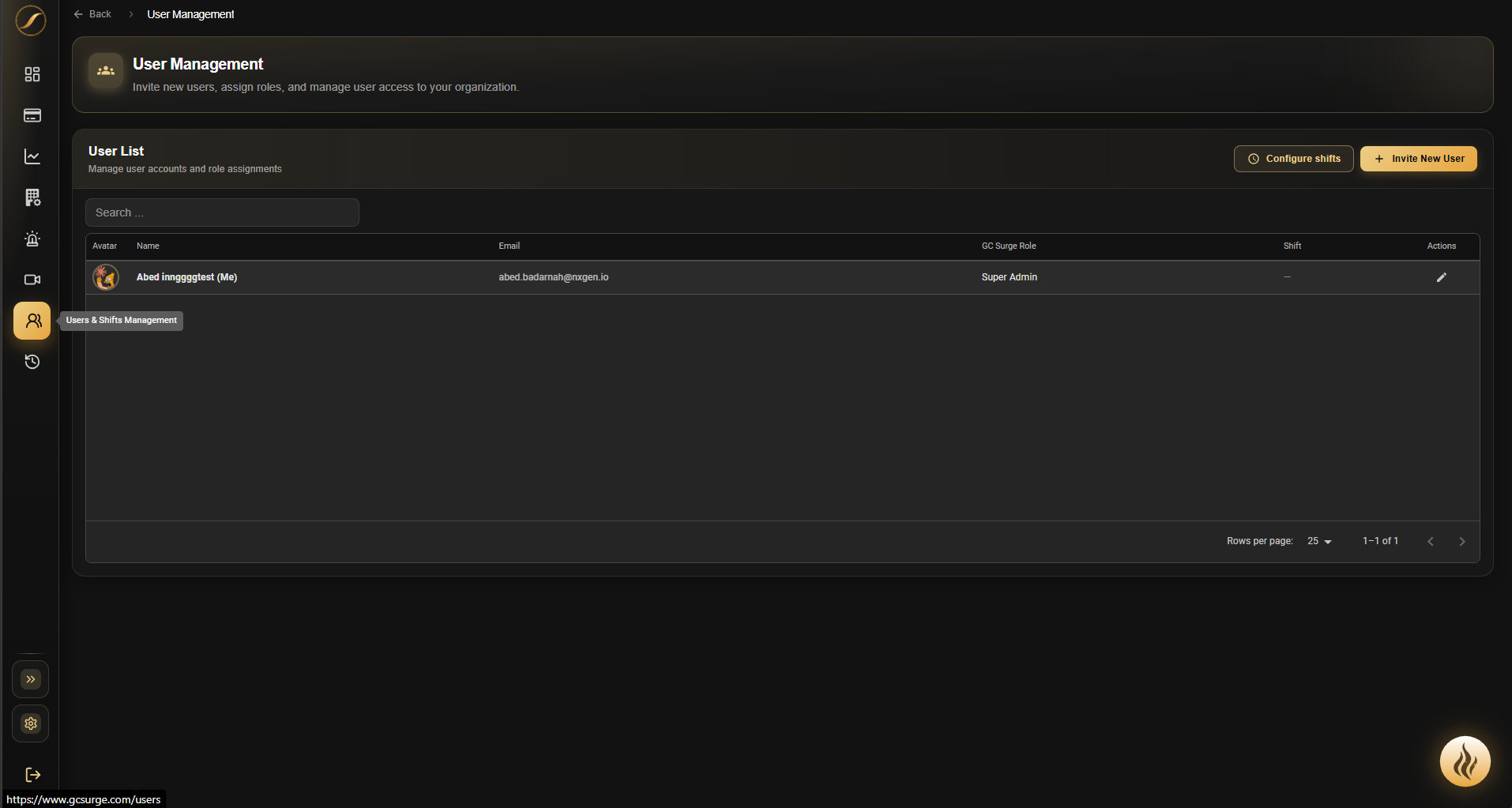
Task: Click the Configure shifts button
Action: click(x=1293, y=159)
